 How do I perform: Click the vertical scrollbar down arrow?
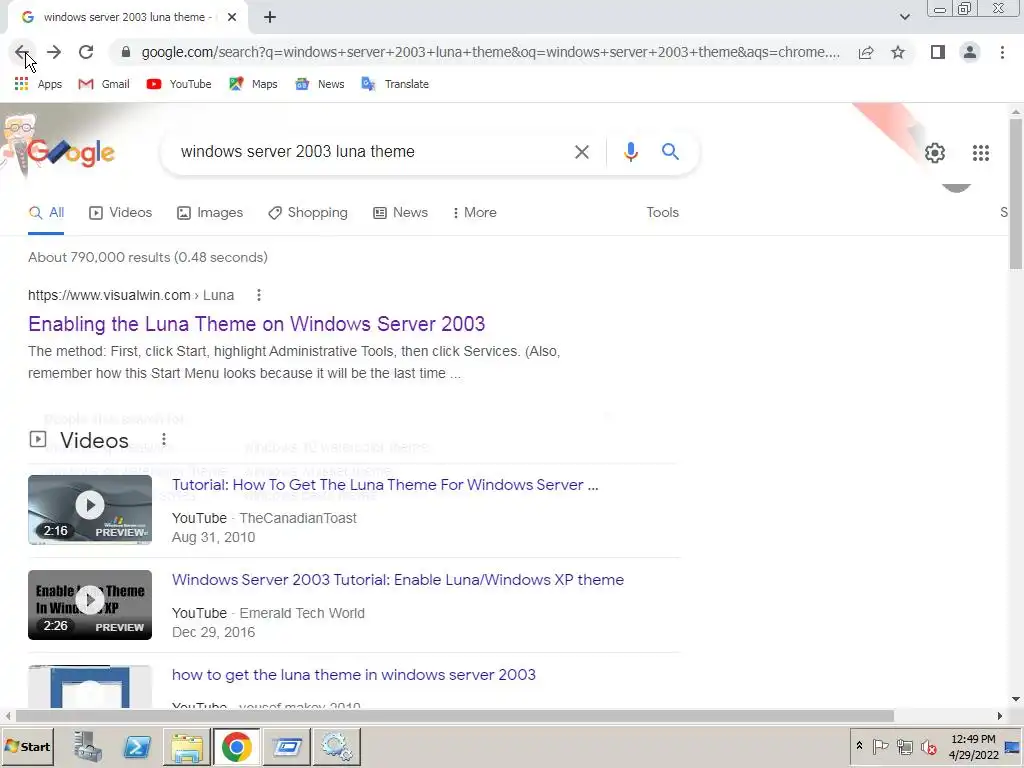[1016, 699]
